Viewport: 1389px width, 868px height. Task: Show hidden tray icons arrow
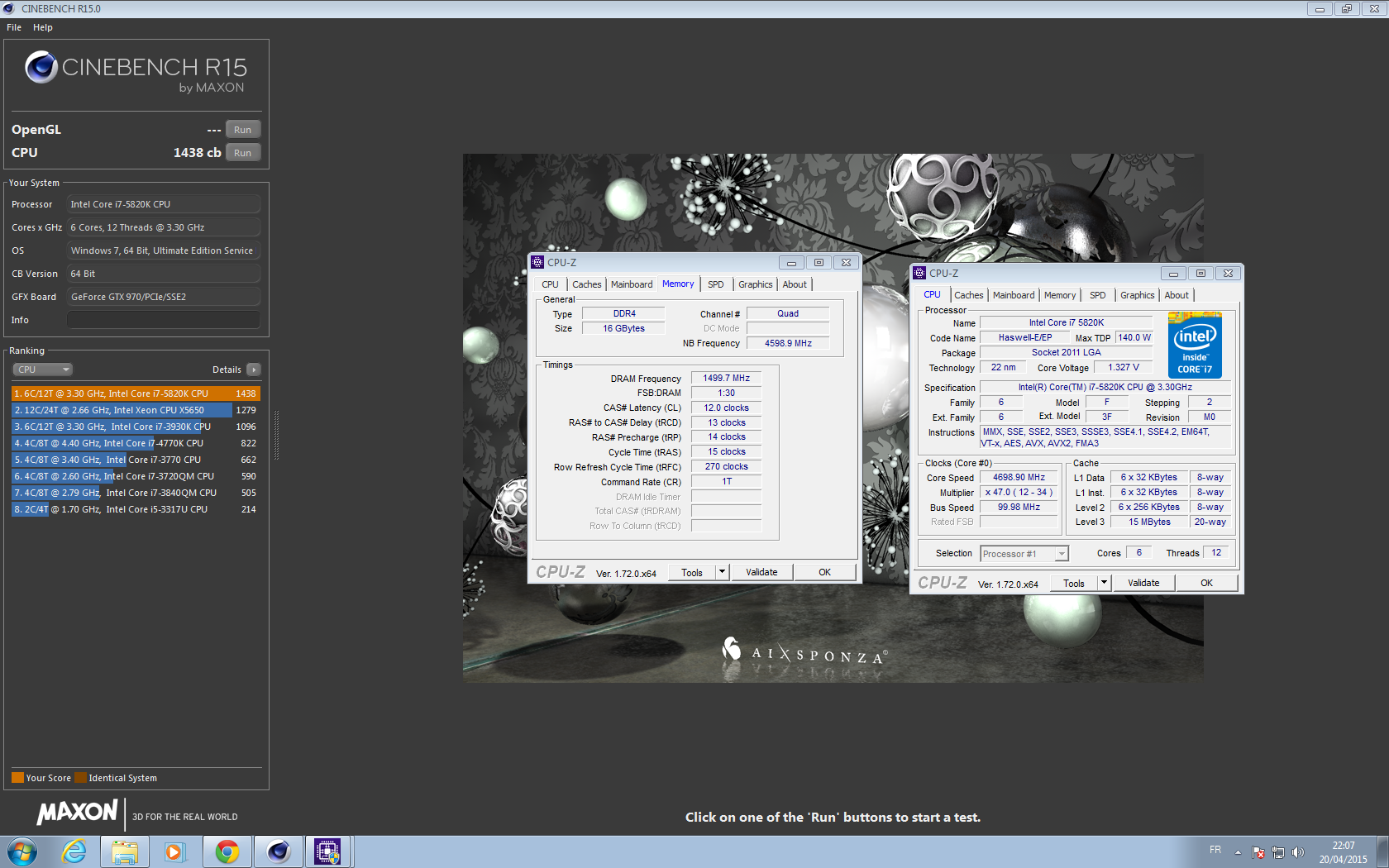1238,851
